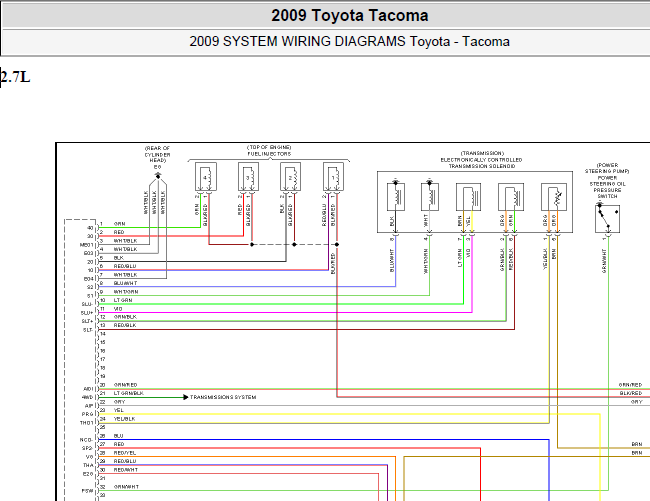Screen dimensions: 650x501
Task: Click the pin 12 "GRN/BLK" wire label
Action: 125,317
